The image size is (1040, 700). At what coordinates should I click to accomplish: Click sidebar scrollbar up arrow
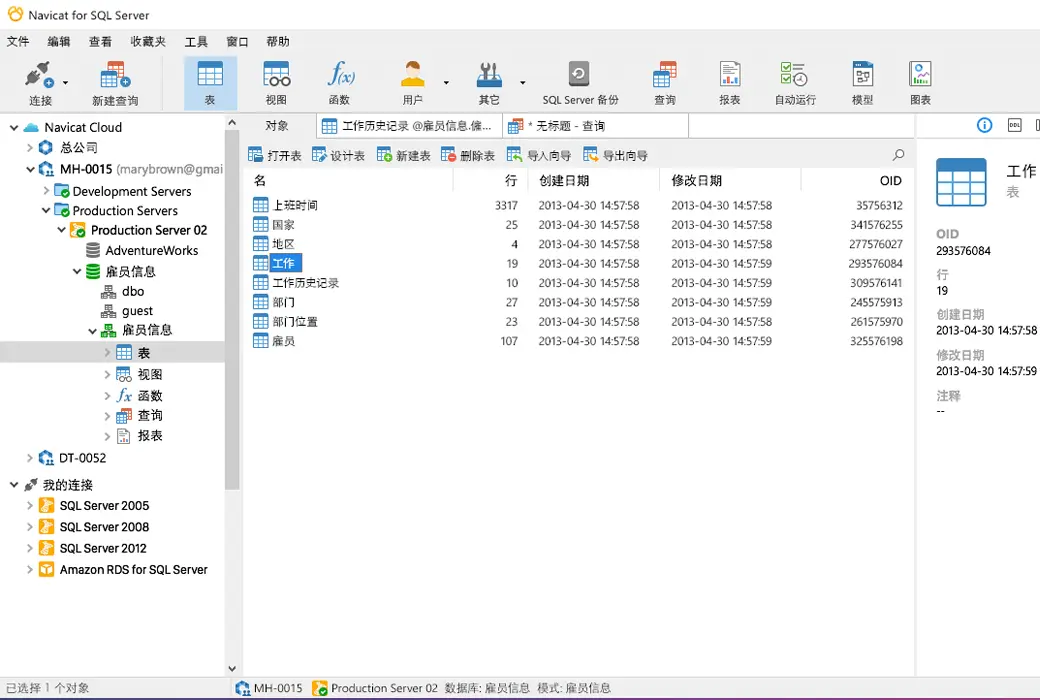231,122
